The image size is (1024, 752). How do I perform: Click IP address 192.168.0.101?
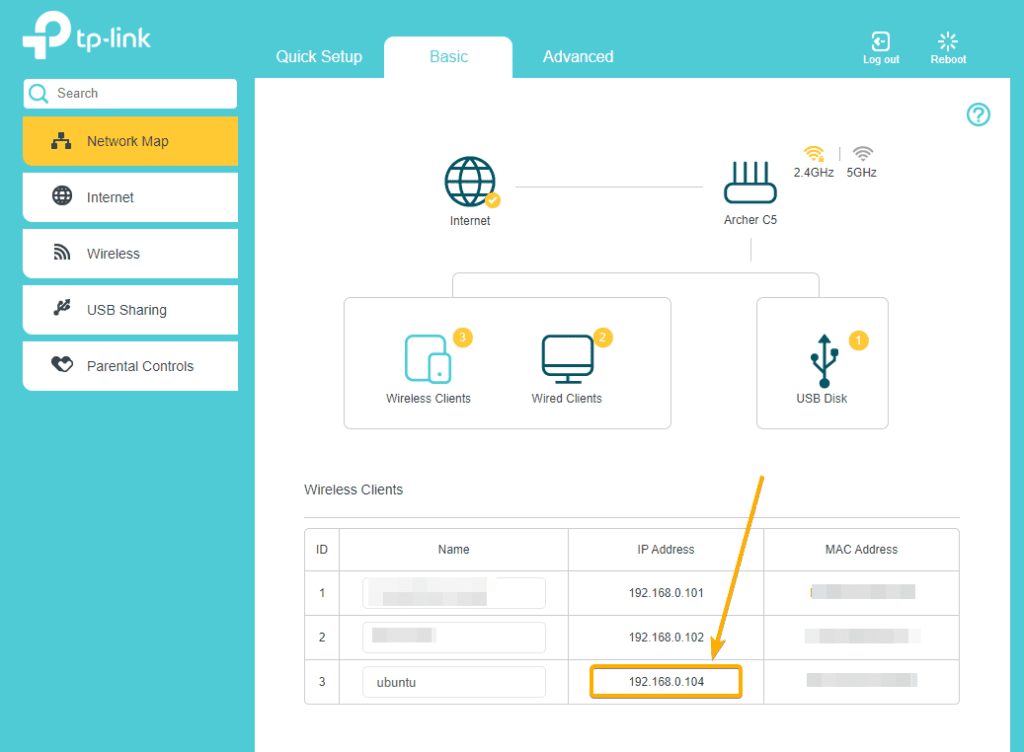click(x=666, y=593)
